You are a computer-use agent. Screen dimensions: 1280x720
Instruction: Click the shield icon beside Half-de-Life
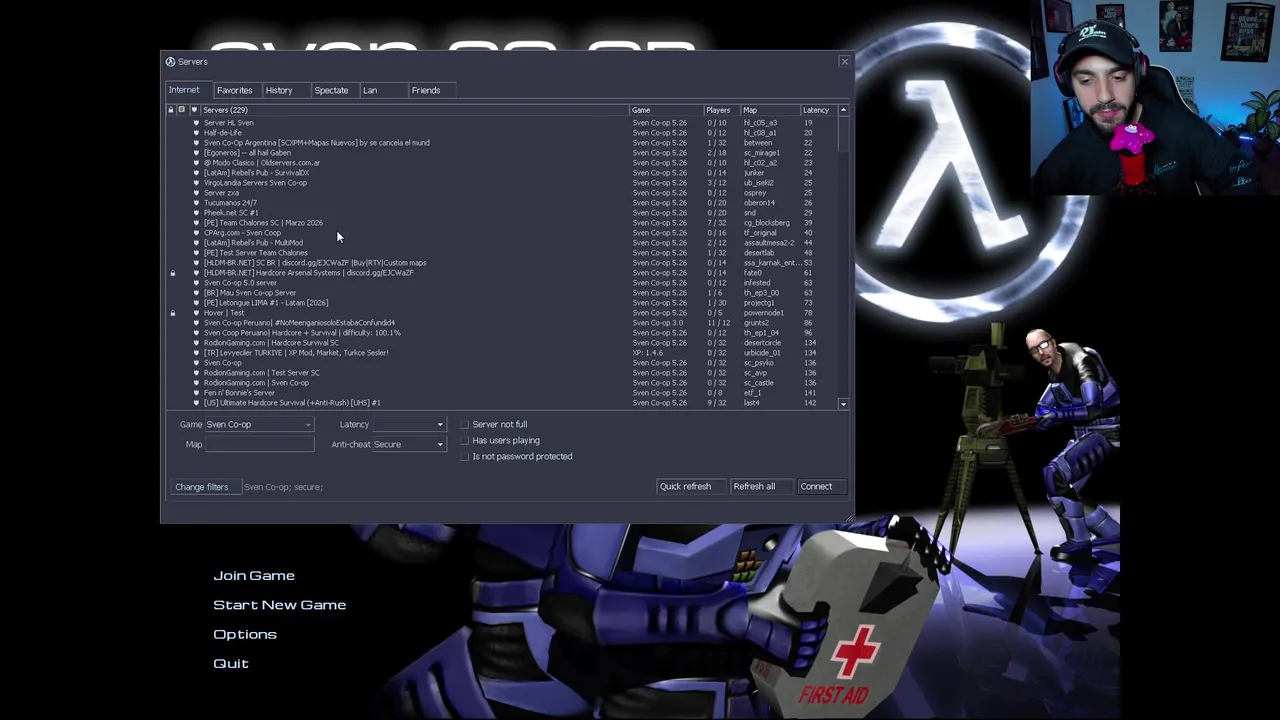pyautogui.click(x=196, y=133)
